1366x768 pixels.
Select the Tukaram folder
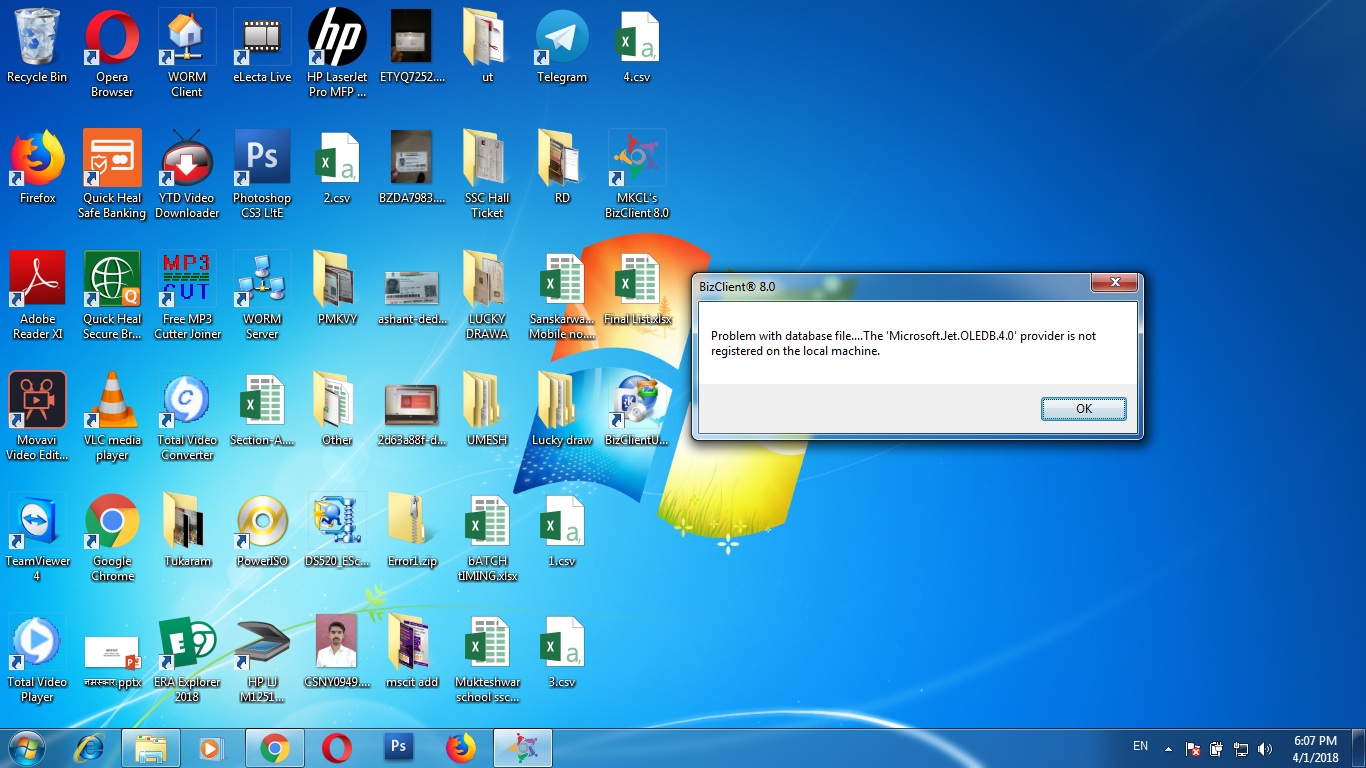click(x=187, y=531)
